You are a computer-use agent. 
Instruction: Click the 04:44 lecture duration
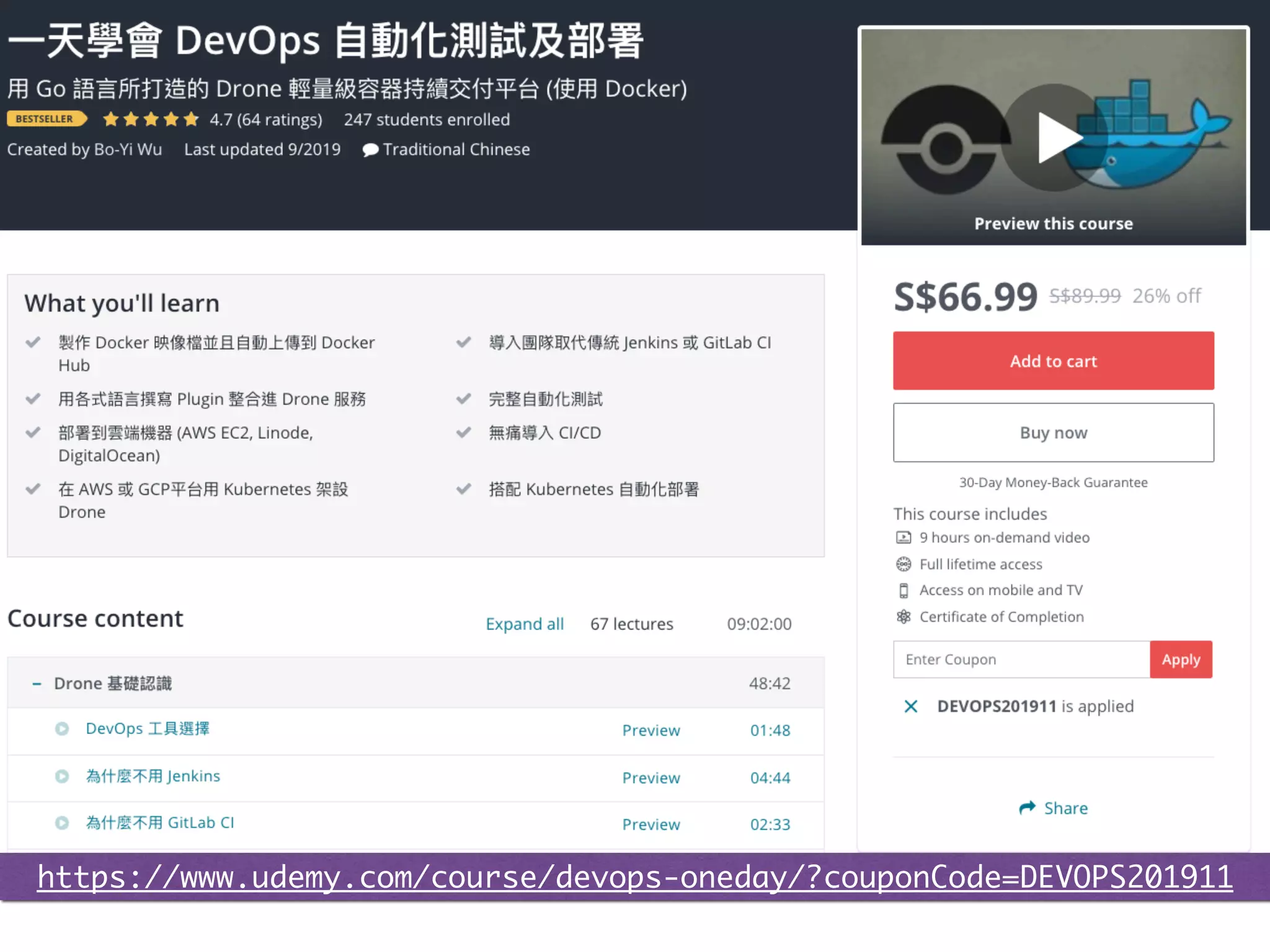[x=770, y=778]
